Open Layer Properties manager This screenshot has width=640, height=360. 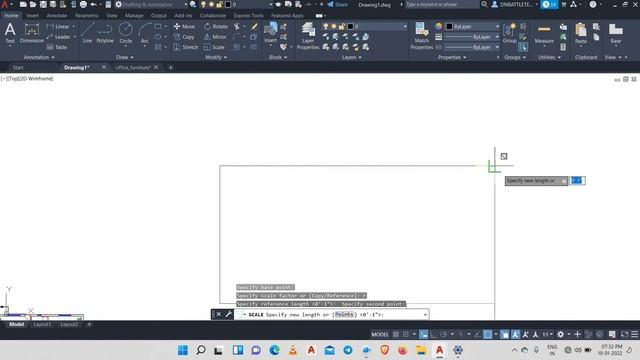coord(308,36)
